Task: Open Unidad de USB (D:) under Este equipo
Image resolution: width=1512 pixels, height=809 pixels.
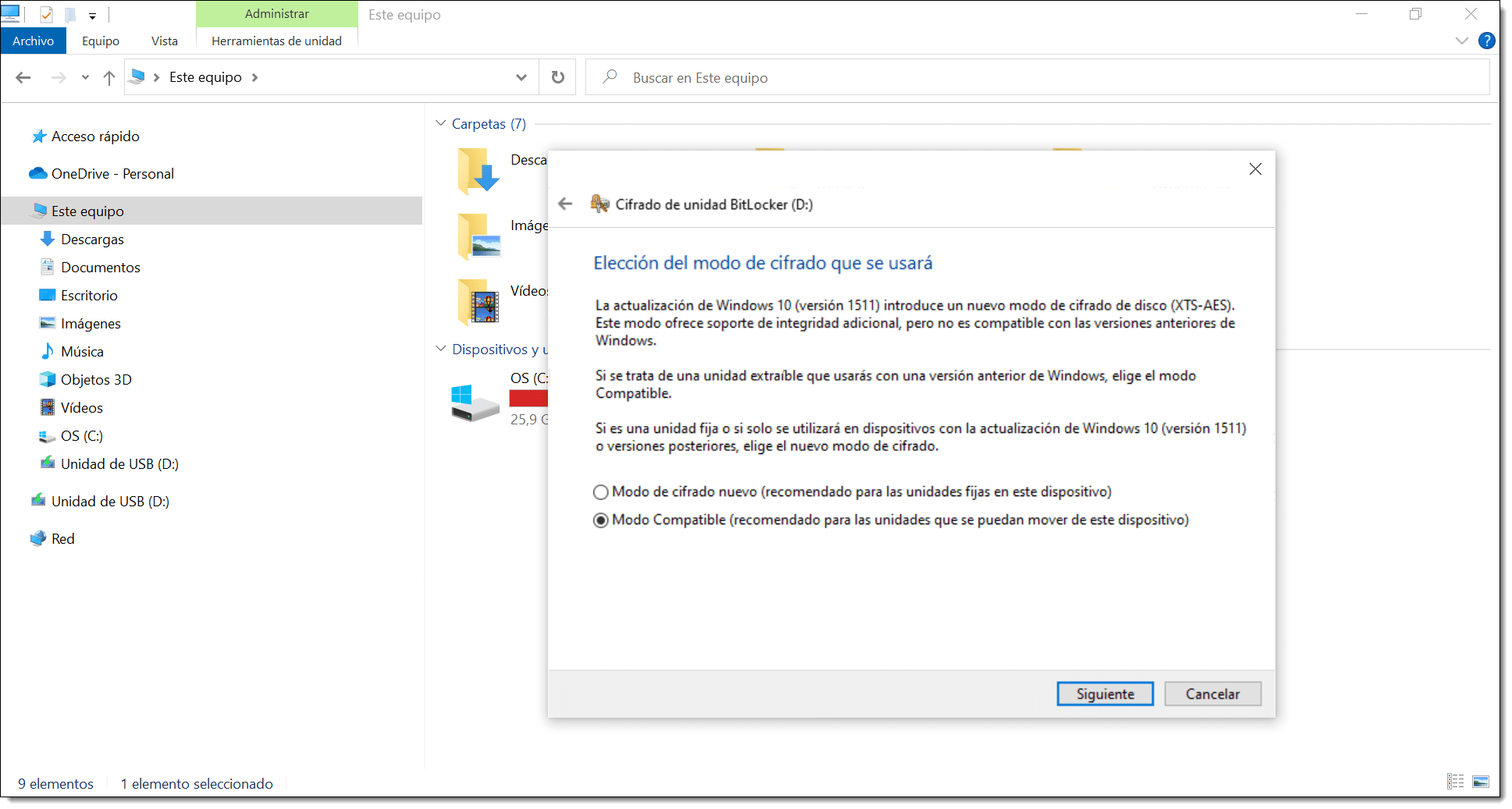Action: pos(119,464)
